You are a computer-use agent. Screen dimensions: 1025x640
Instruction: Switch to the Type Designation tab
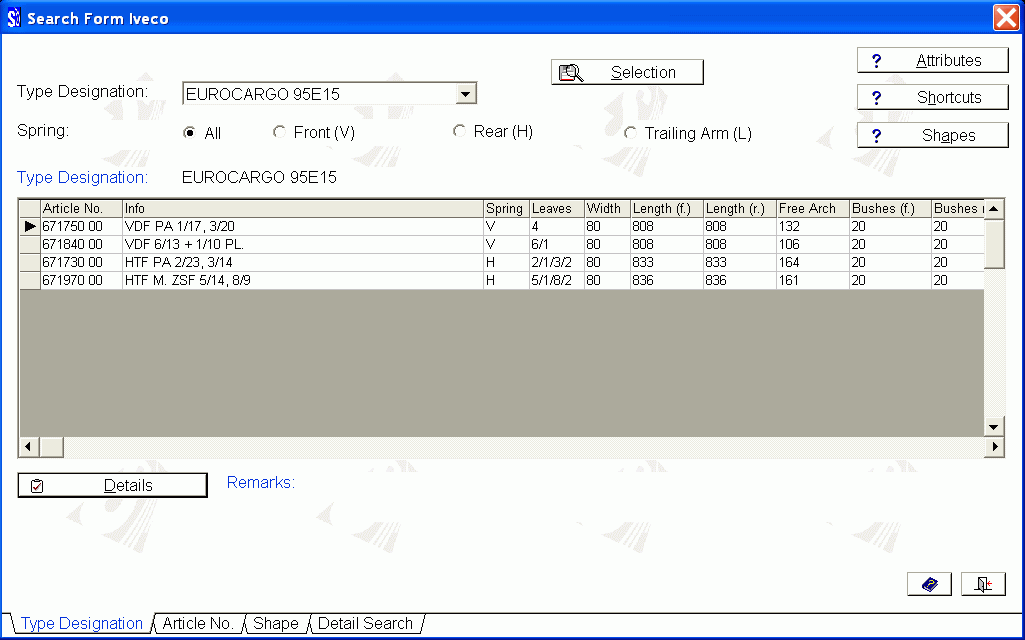82,624
